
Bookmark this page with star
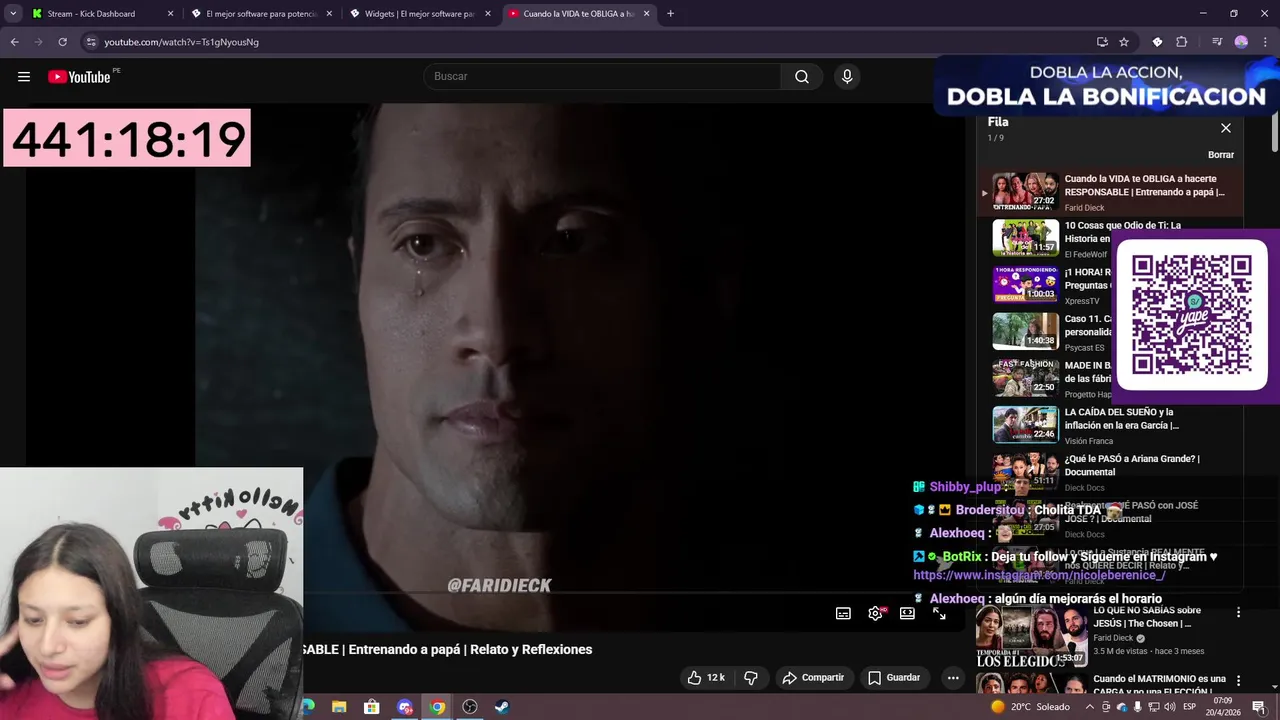(x=1124, y=42)
